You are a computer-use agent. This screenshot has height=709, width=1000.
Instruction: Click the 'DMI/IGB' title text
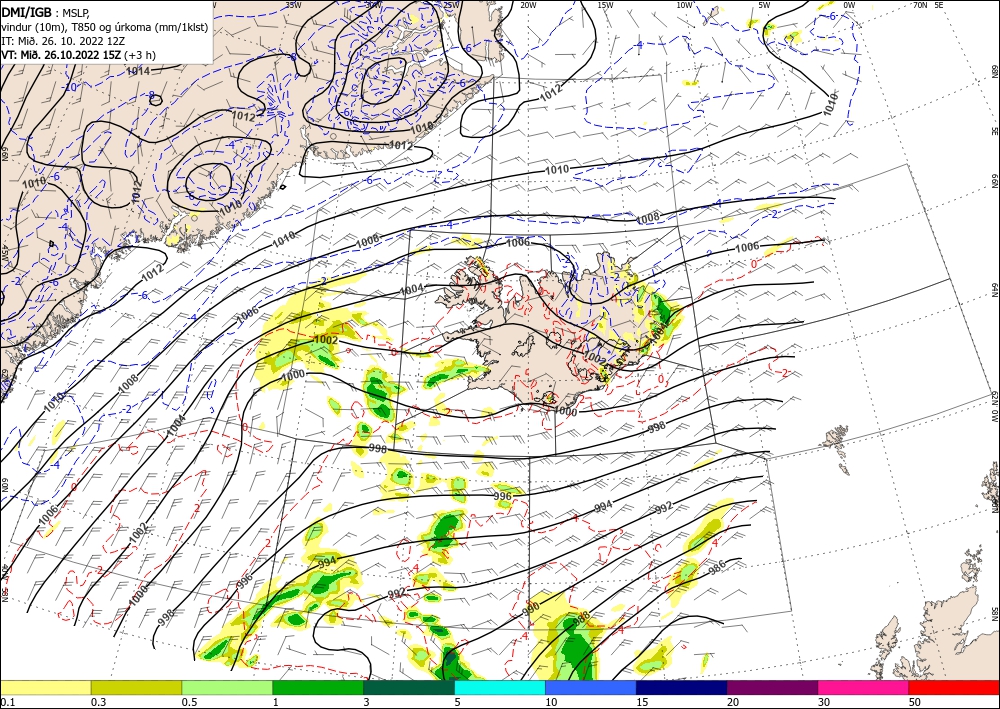27,12
